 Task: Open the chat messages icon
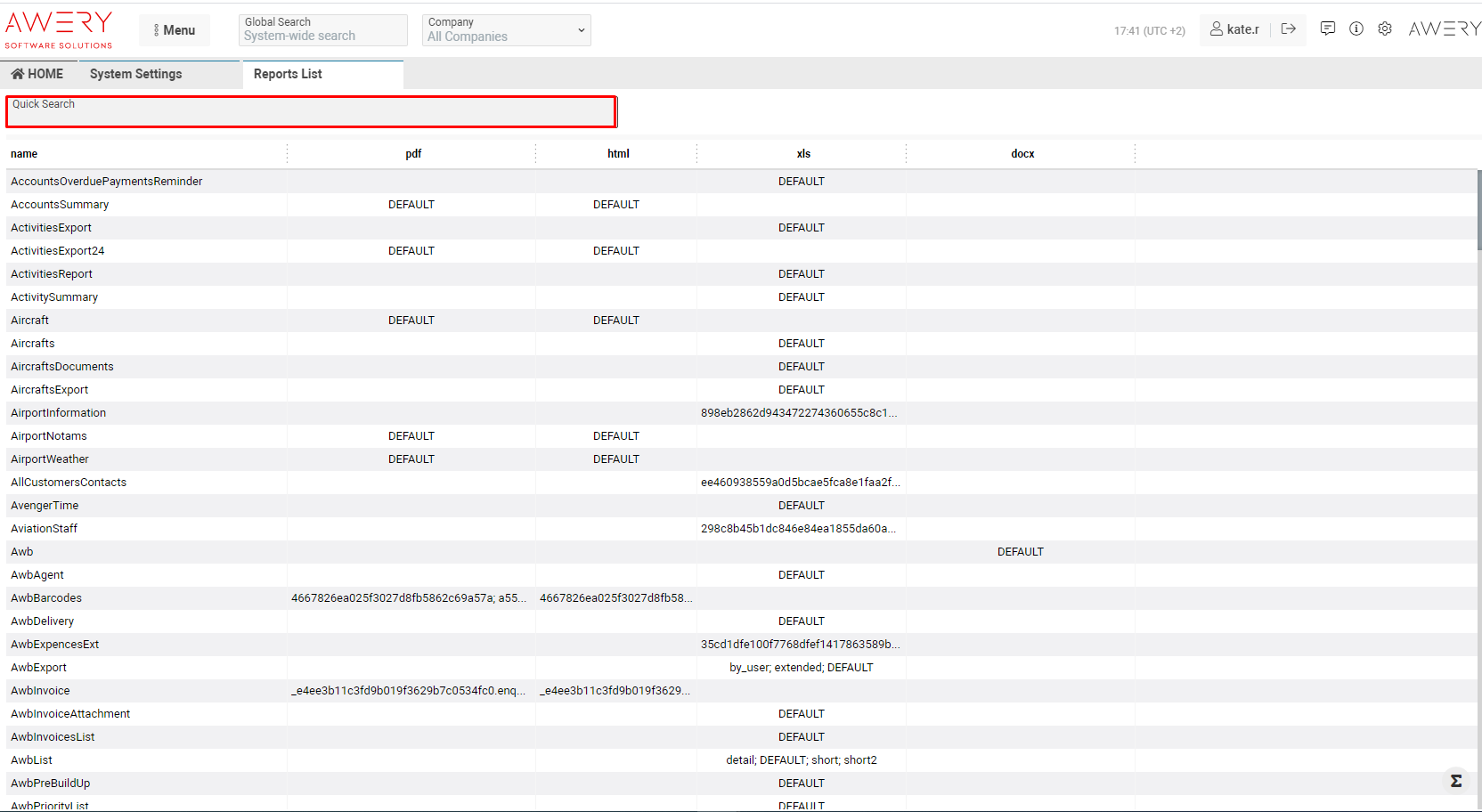pos(1327,29)
